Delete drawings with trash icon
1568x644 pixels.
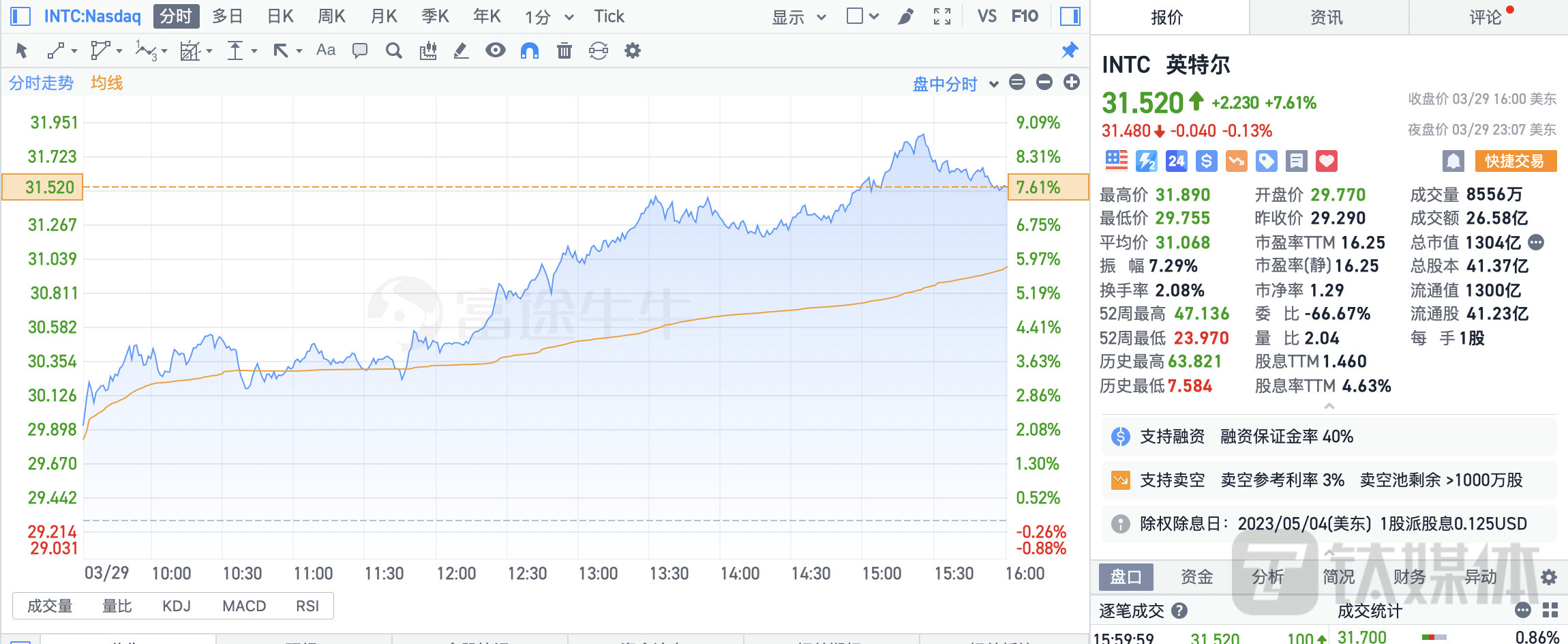click(564, 50)
